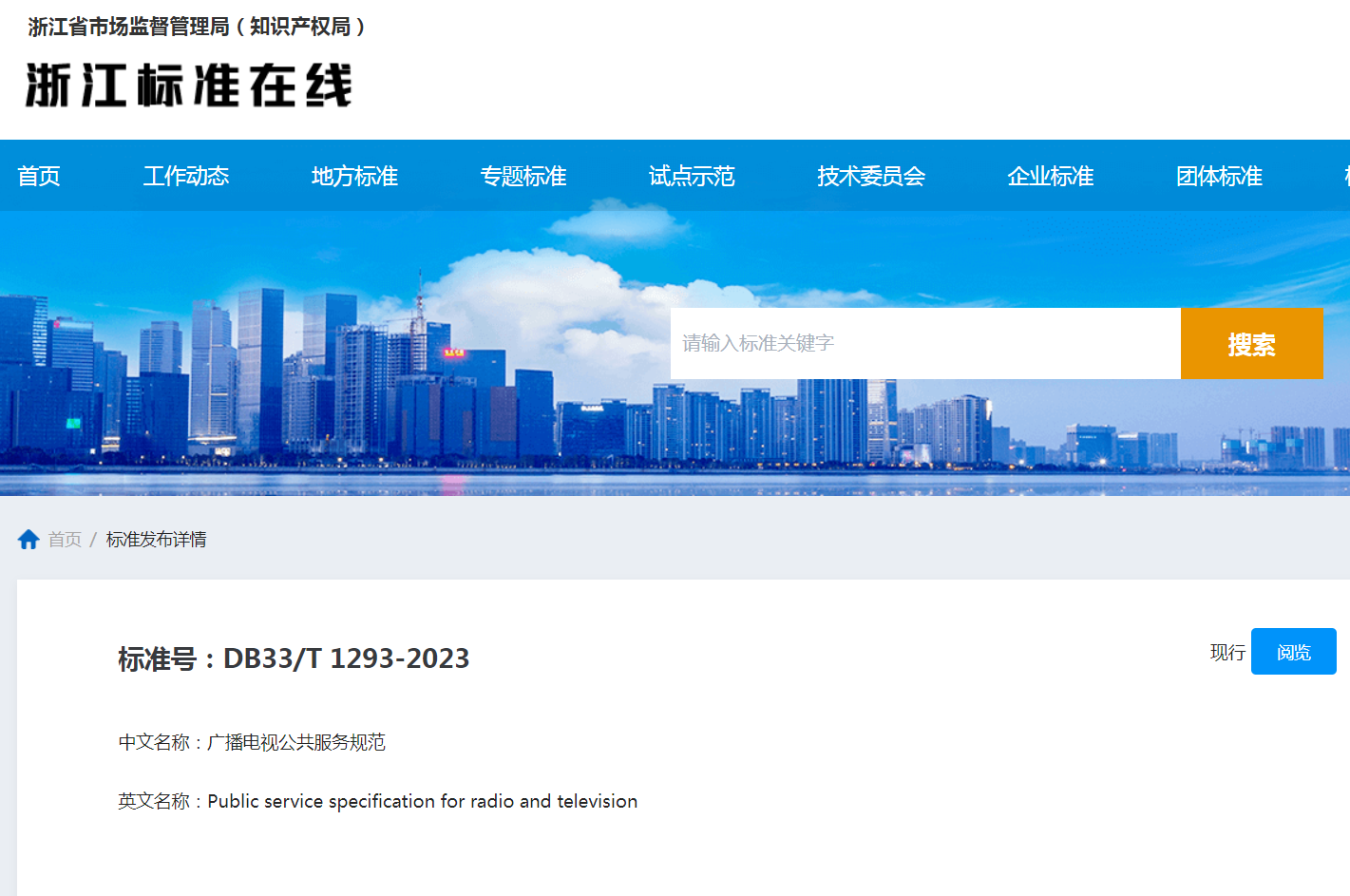Image resolution: width=1350 pixels, height=896 pixels.
Task: Navigate to 技术委员会 page
Action: 871,176
